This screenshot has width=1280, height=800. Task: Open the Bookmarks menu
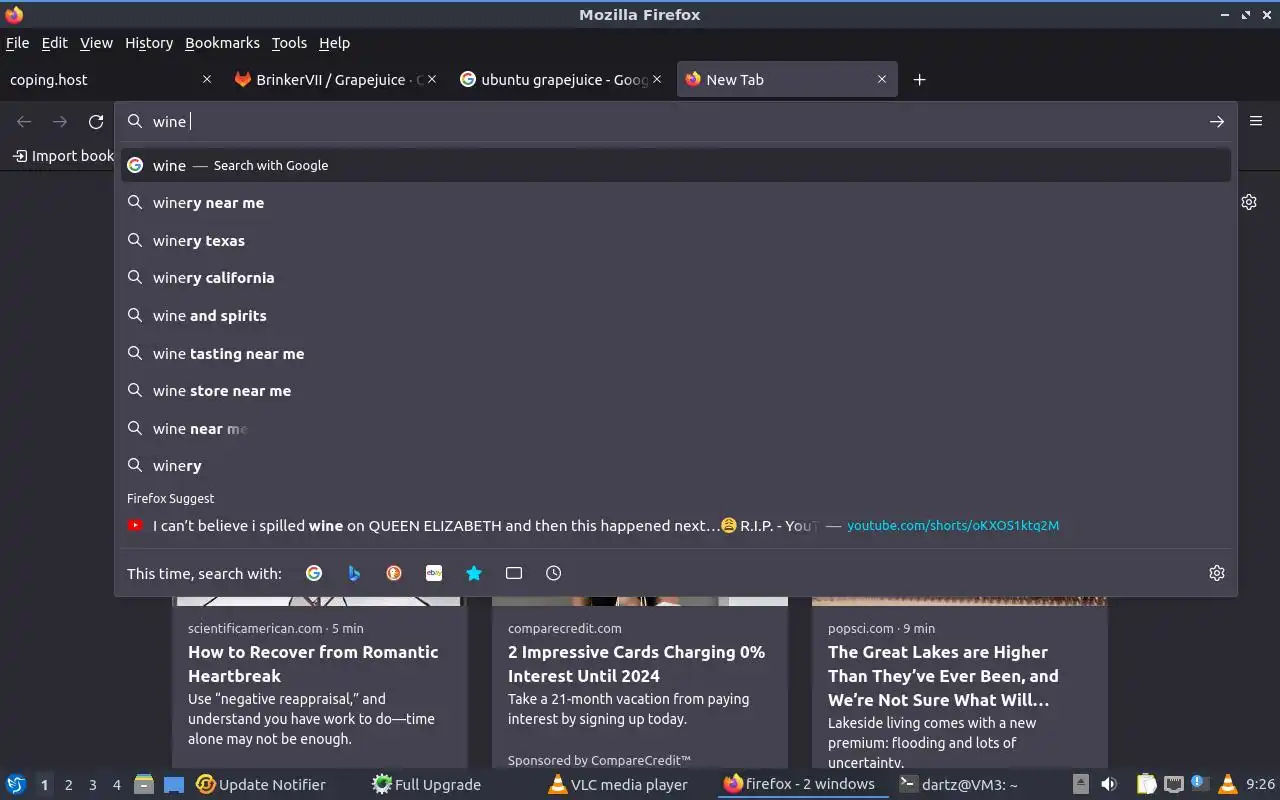222,43
